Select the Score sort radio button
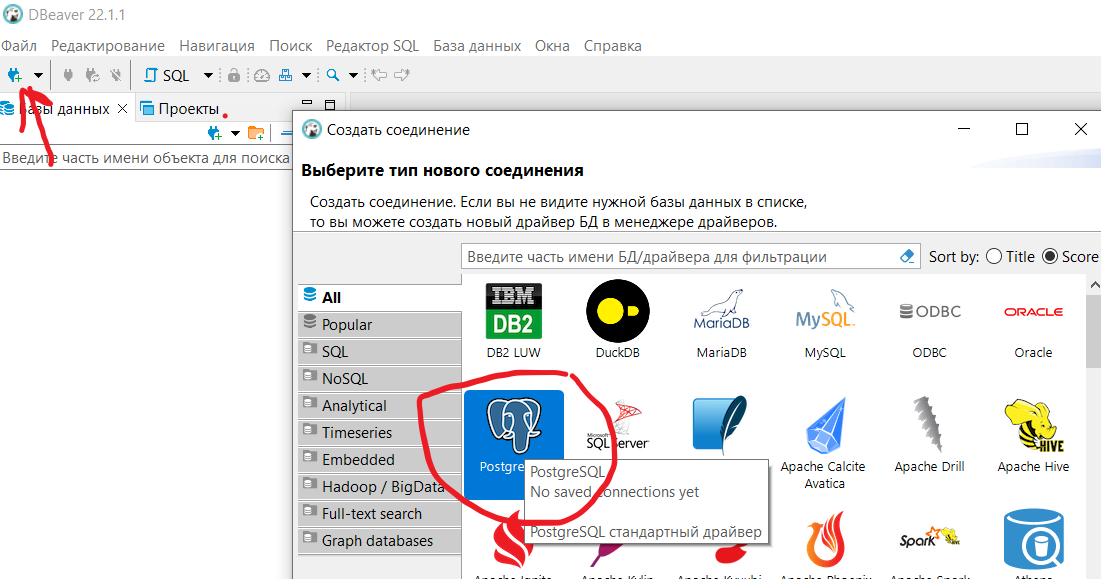This screenshot has height=579, width=1101. (1050, 256)
